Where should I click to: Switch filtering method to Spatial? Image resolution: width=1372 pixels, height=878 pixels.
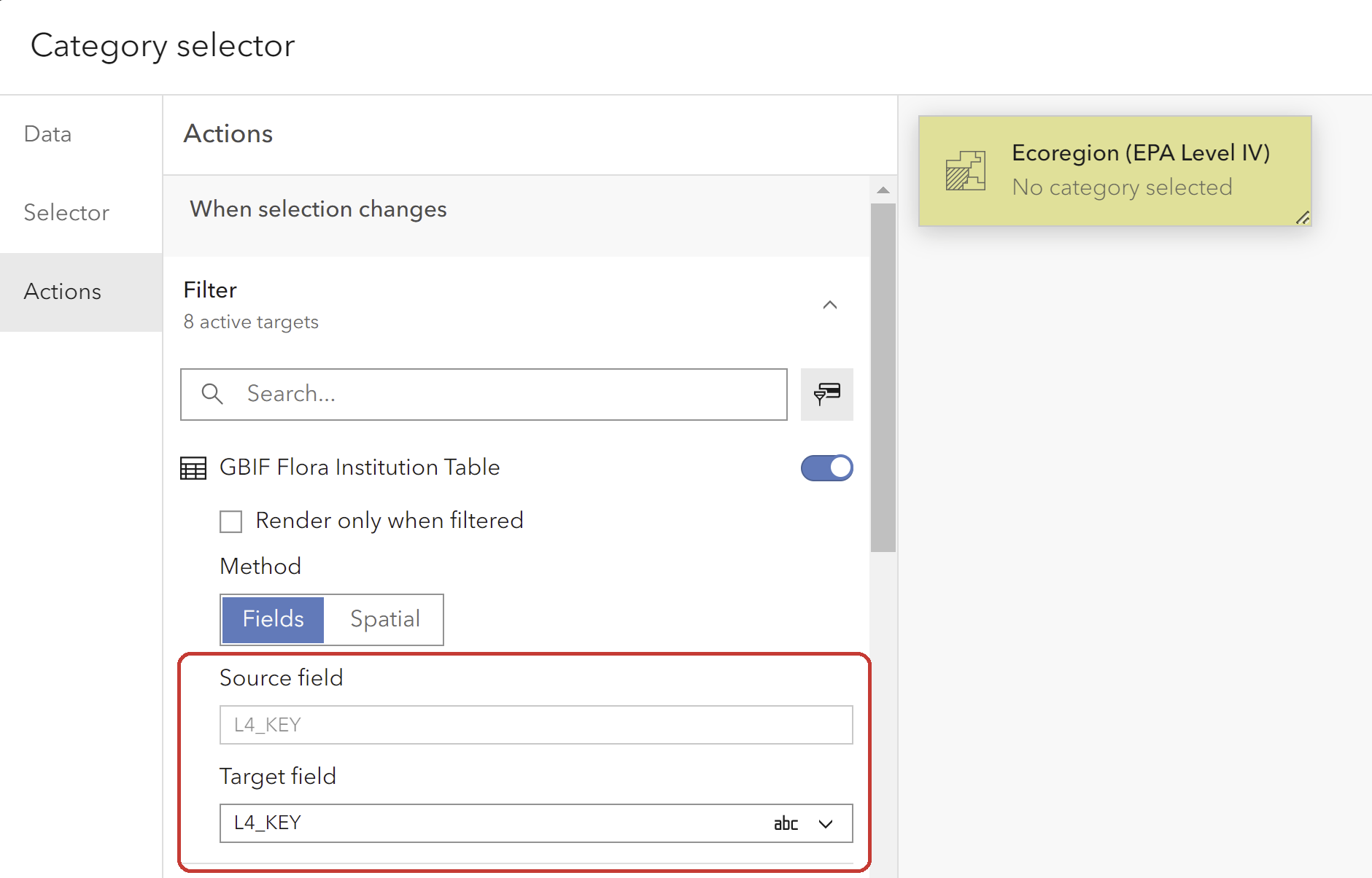pos(385,619)
